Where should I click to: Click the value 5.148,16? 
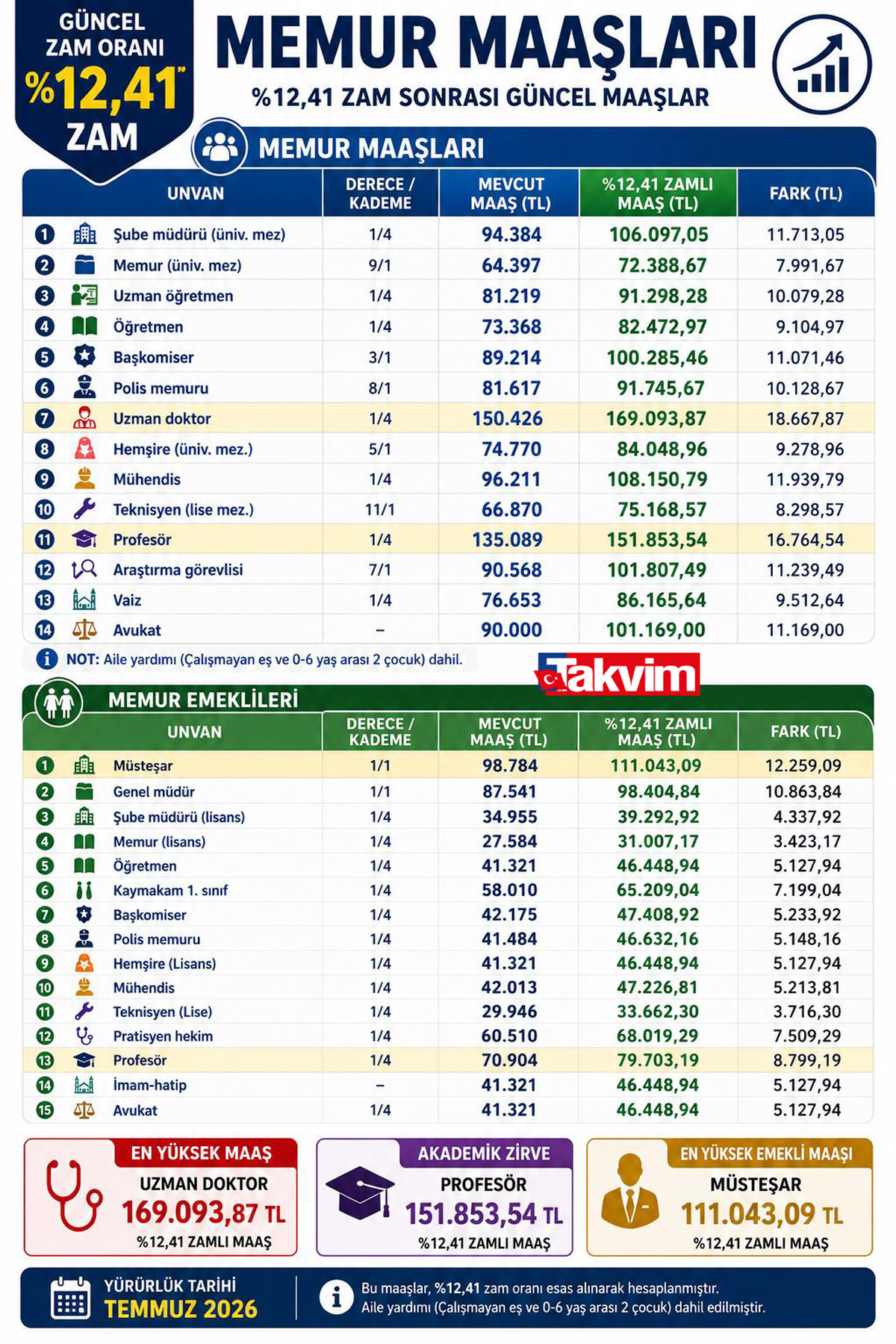click(x=807, y=939)
